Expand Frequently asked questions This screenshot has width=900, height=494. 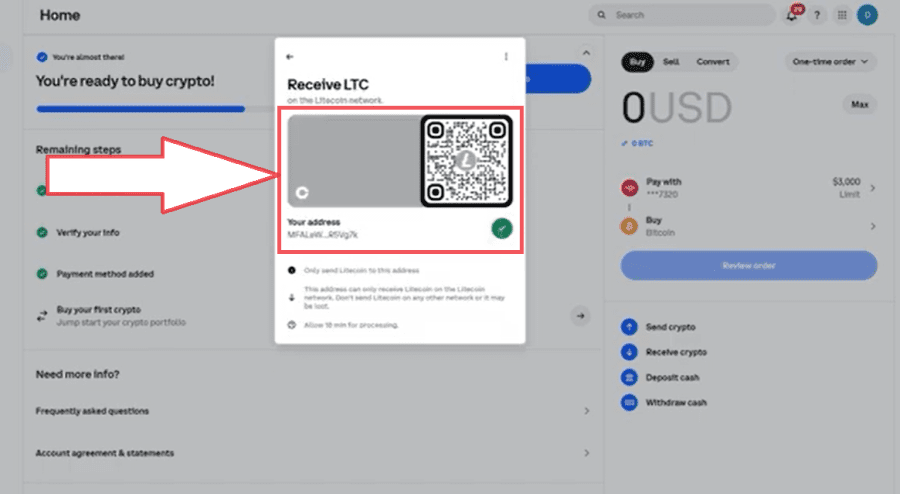(x=313, y=411)
